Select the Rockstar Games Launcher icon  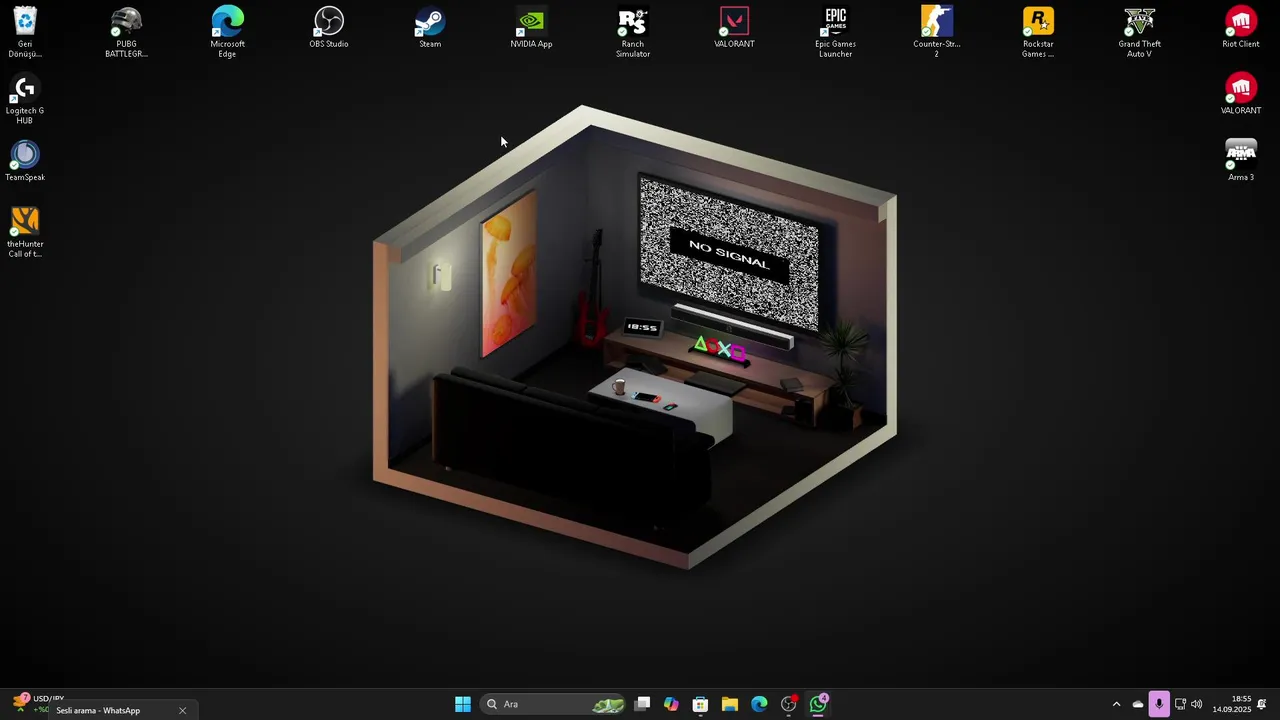[1038, 32]
